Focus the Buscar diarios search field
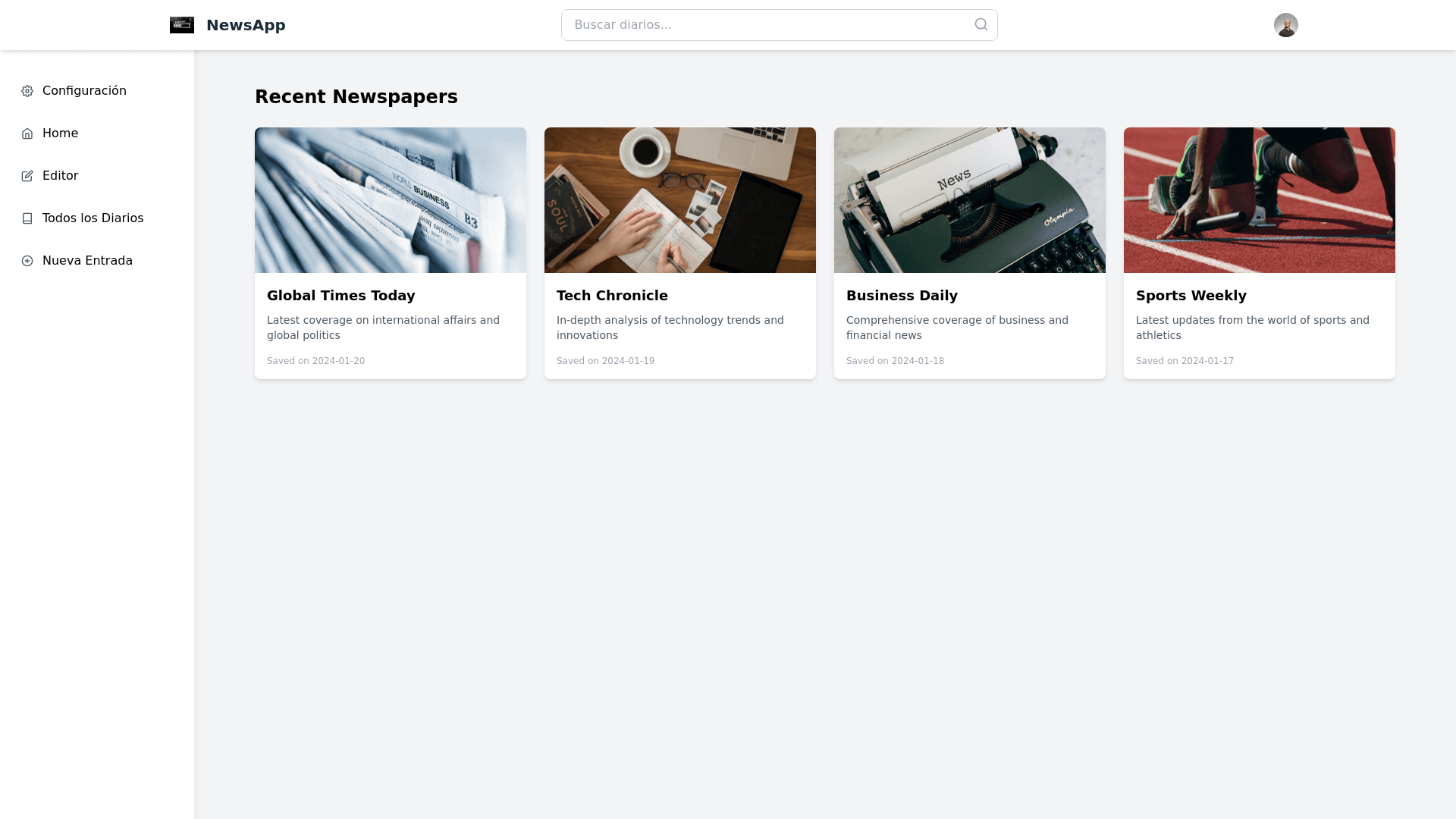1456x819 pixels. [x=766, y=25]
